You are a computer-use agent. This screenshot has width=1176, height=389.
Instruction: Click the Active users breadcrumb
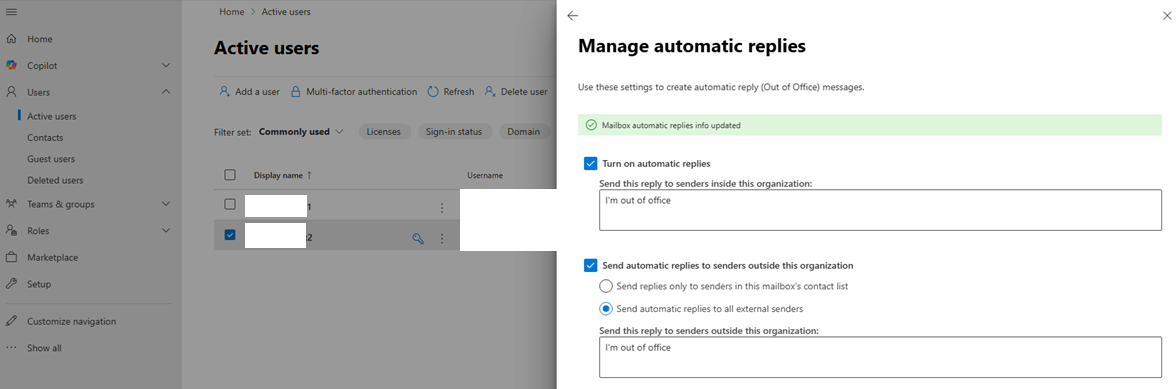click(286, 12)
